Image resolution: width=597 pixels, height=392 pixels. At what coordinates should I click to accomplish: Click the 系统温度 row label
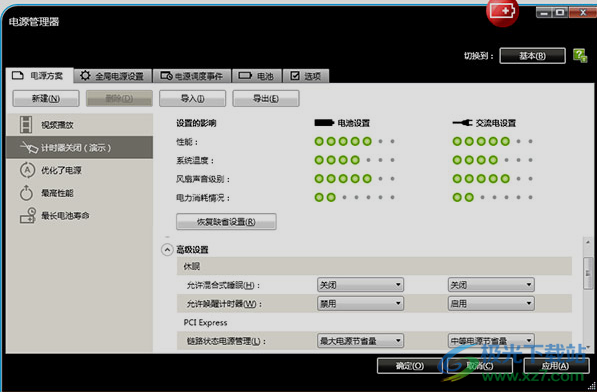pos(195,161)
